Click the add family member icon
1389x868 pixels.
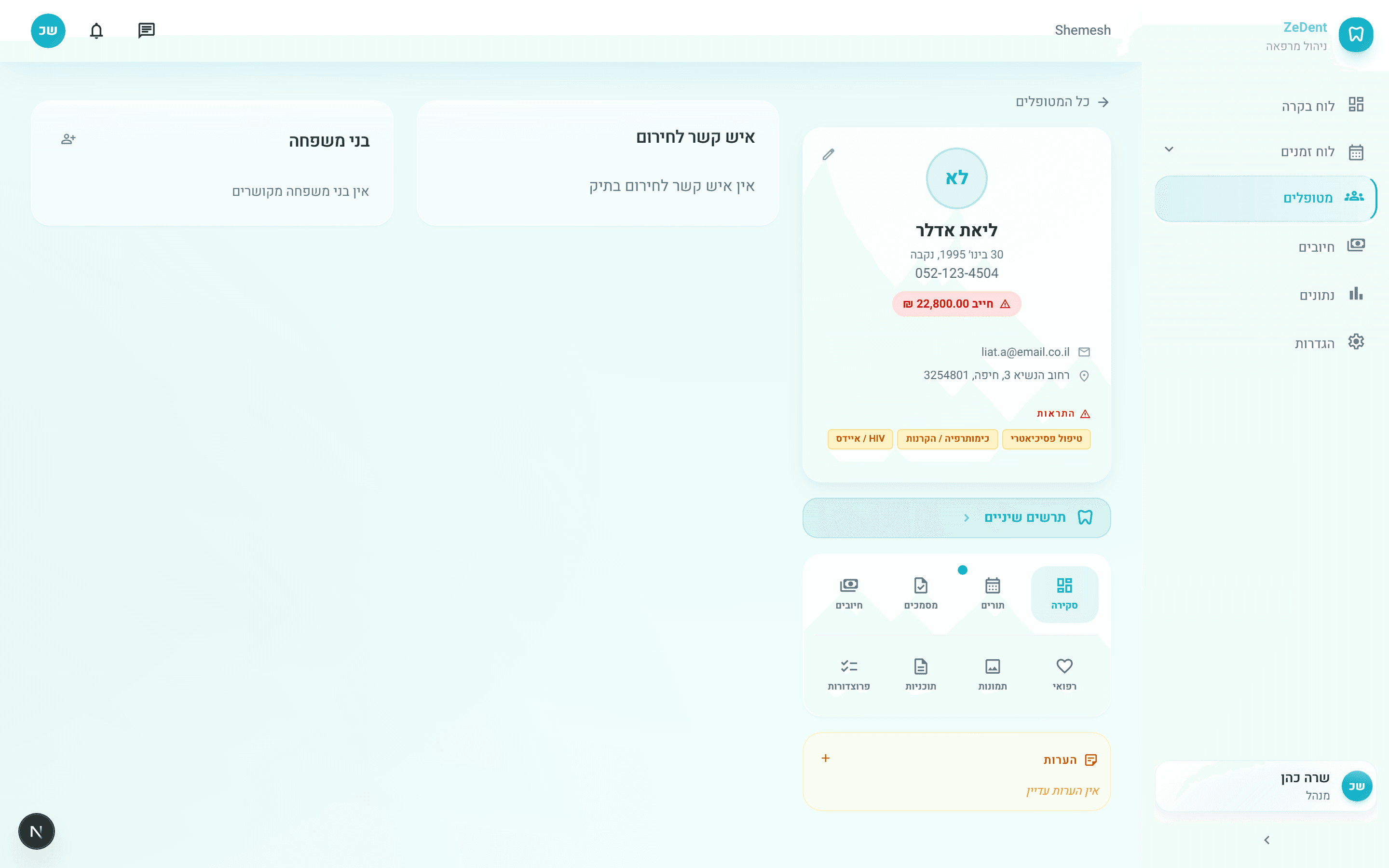pyautogui.click(x=68, y=139)
